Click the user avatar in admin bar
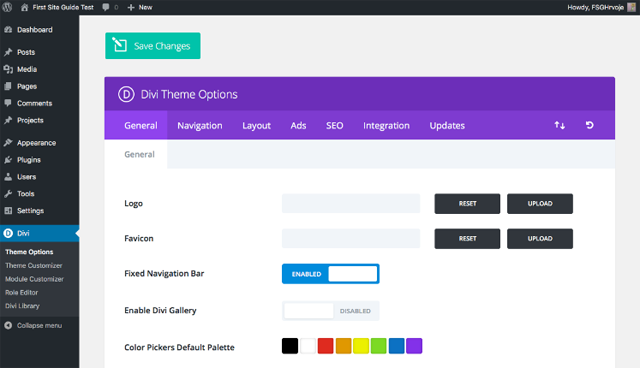 (631, 7)
